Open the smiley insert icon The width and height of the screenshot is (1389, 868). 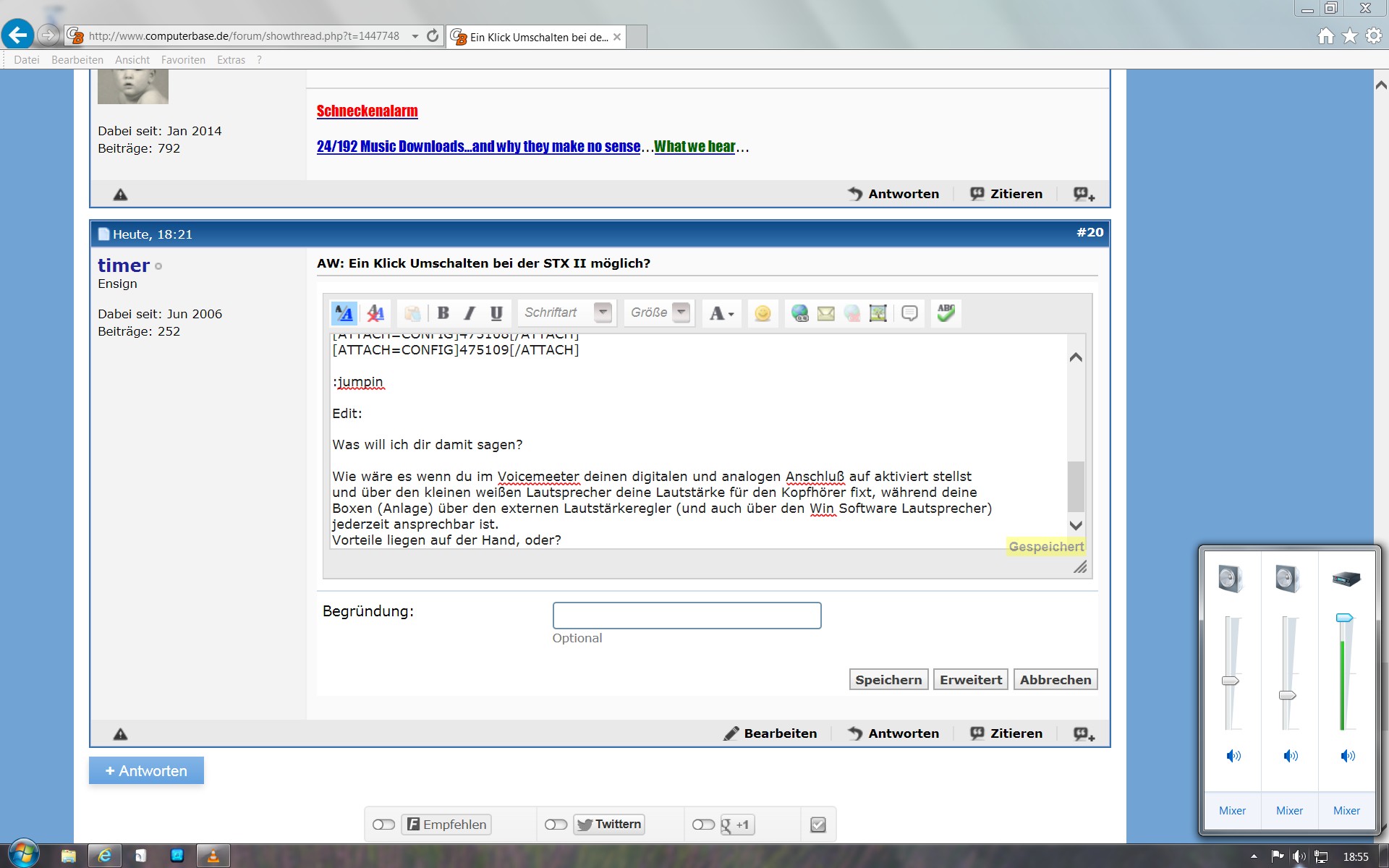(x=763, y=313)
